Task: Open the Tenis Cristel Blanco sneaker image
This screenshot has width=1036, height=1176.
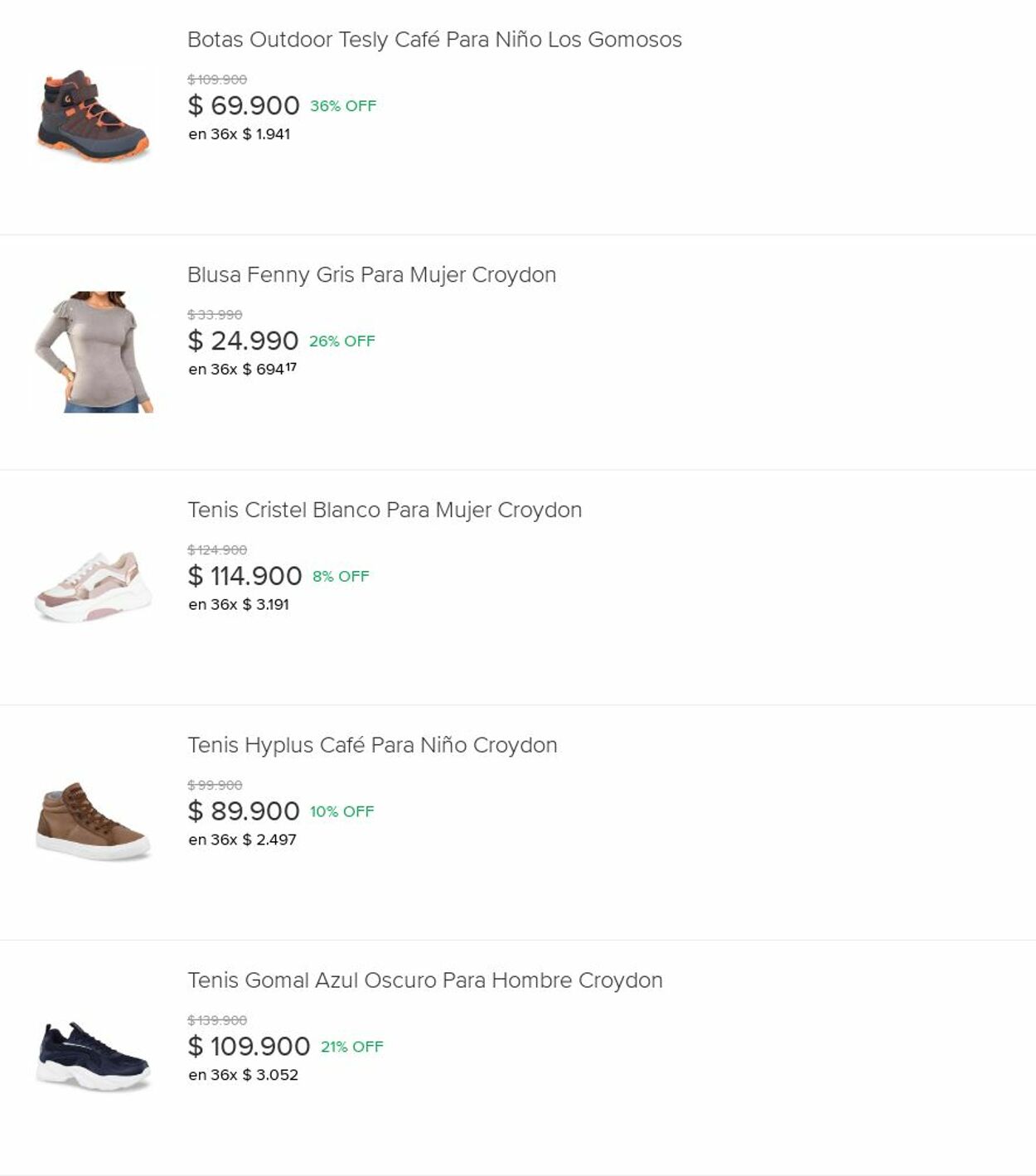Action: (x=93, y=587)
